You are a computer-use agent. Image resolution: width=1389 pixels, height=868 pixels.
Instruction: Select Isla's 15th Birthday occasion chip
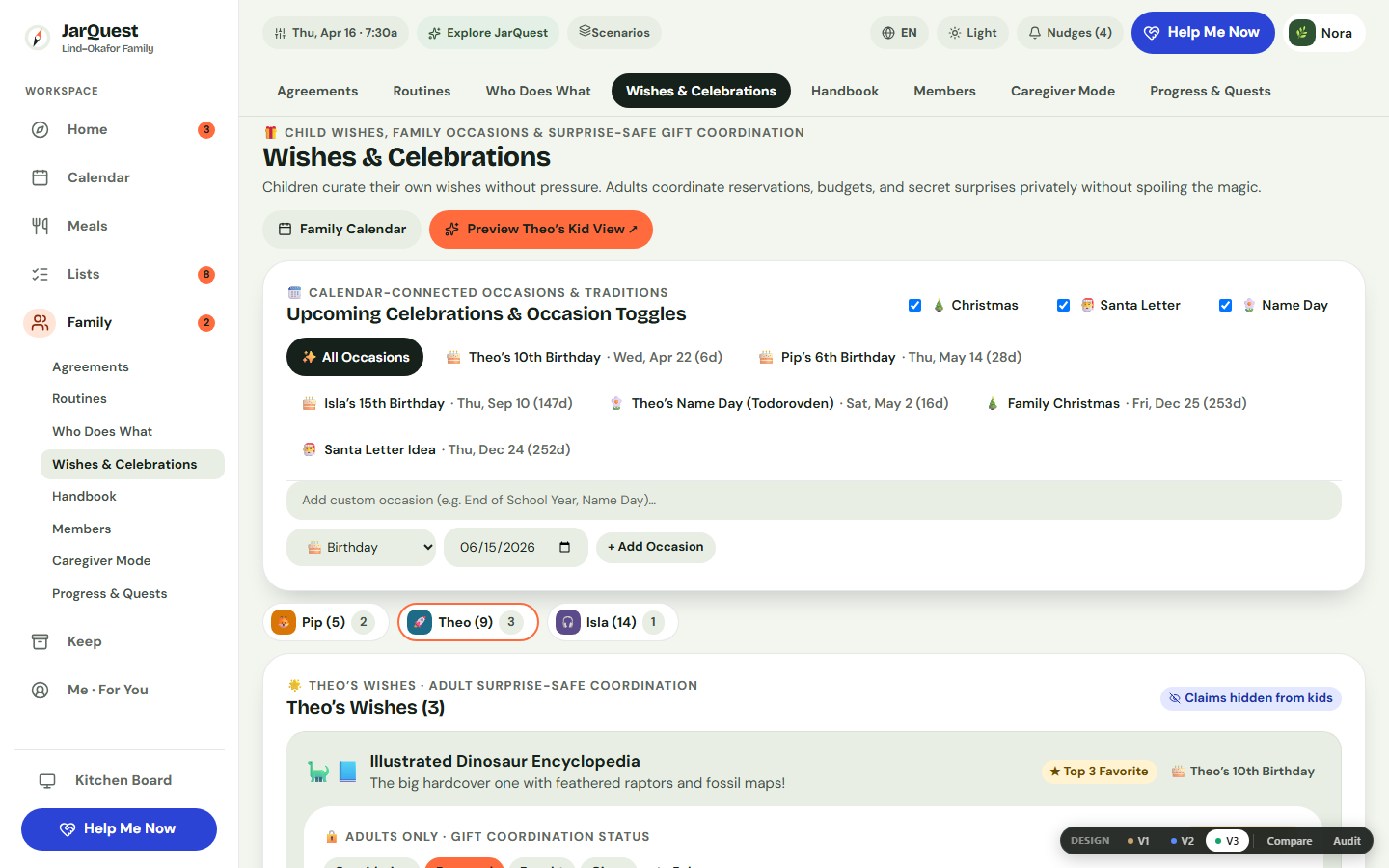[x=437, y=403]
